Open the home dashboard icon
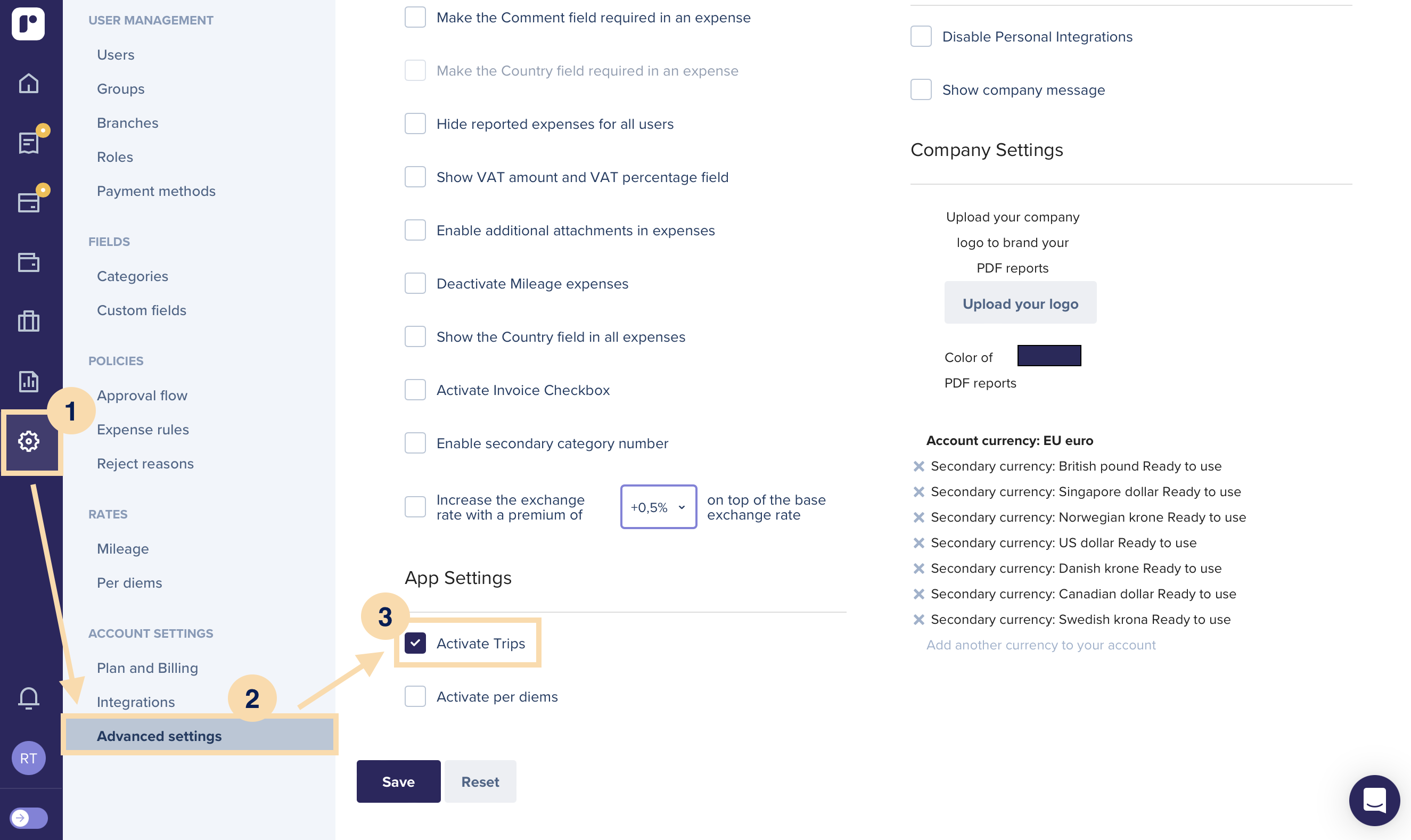Viewport: 1411px width, 840px height. [28, 84]
